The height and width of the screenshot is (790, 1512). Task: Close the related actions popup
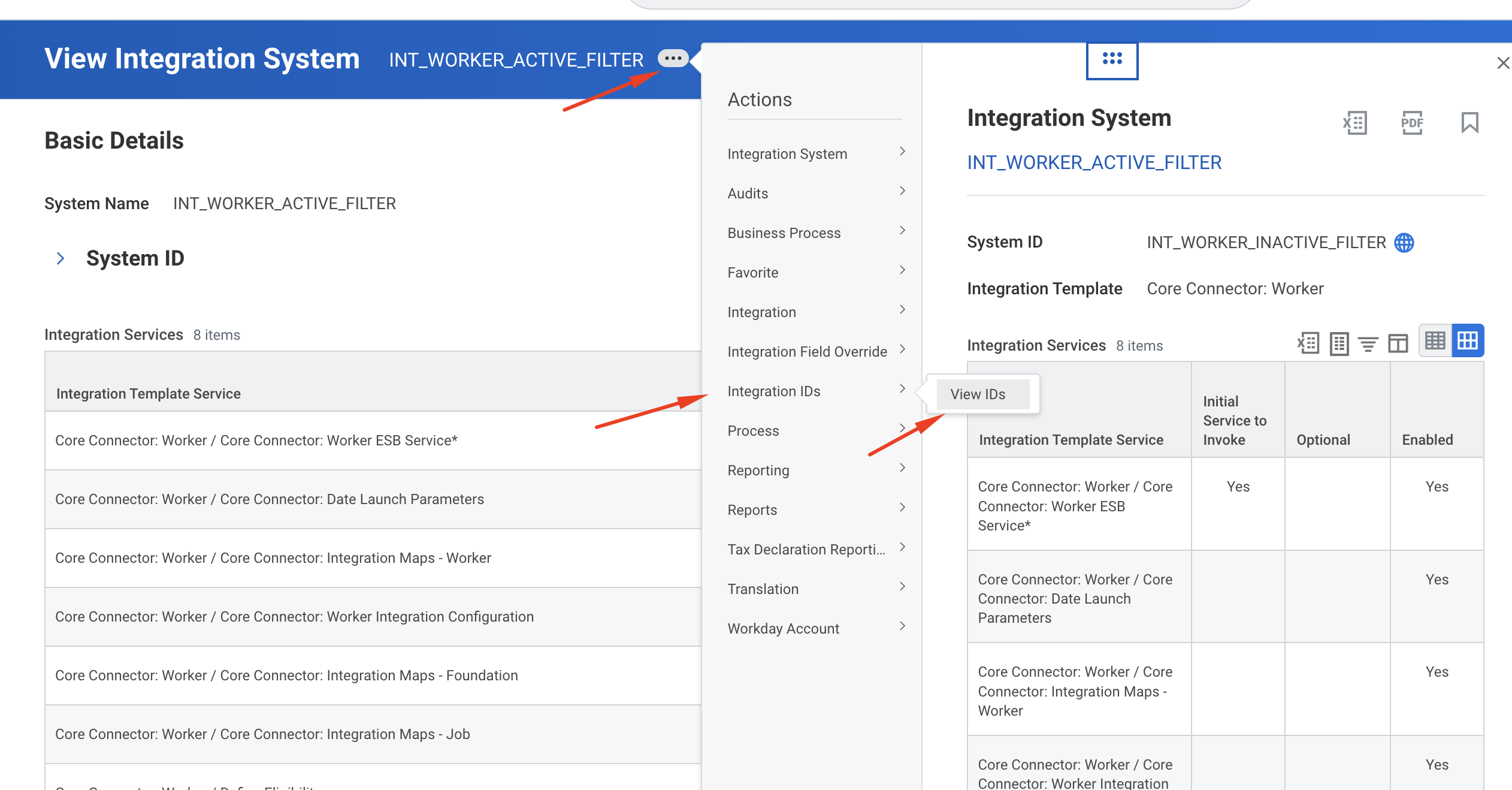1502,63
